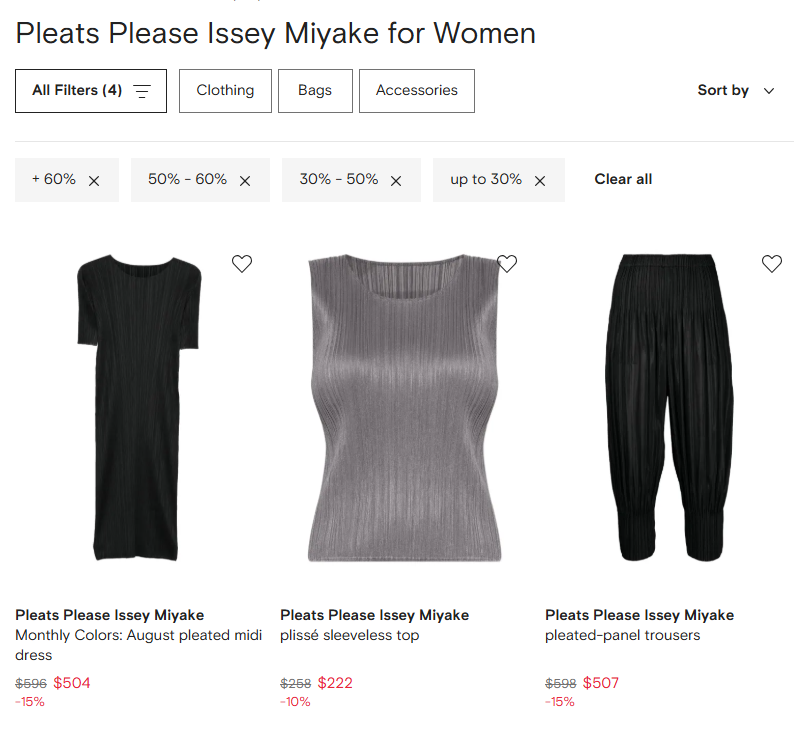
Task: Filter by Accessories category
Action: click(x=416, y=91)
